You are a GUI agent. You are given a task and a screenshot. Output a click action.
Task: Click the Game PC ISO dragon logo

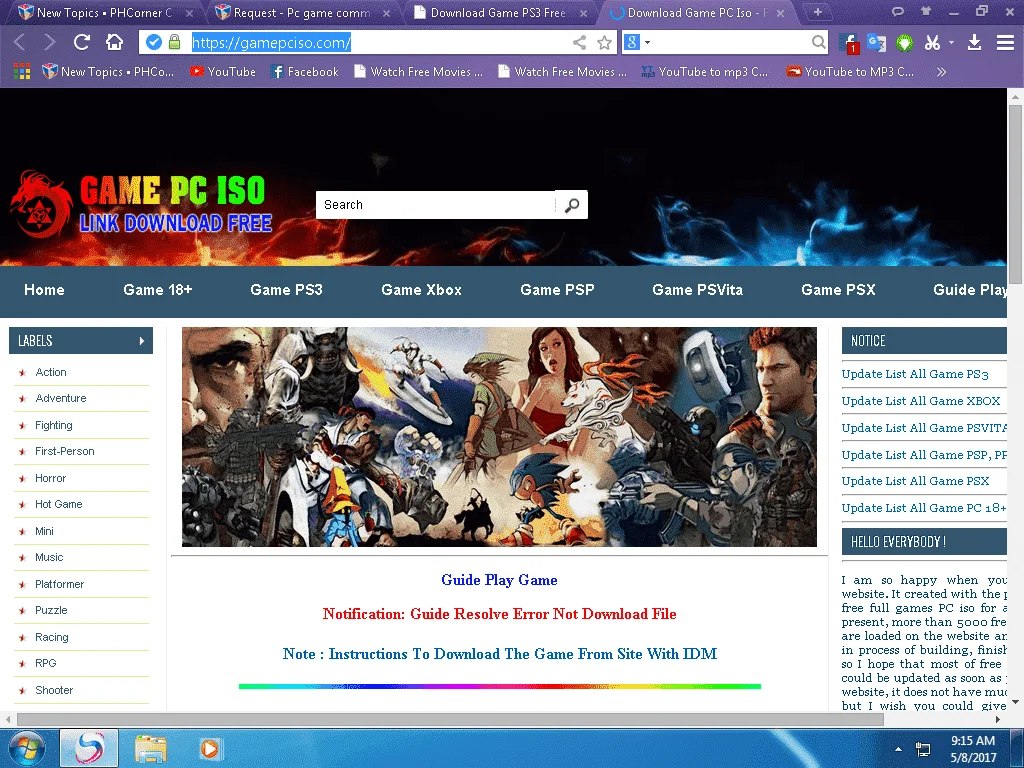point(140,204)
